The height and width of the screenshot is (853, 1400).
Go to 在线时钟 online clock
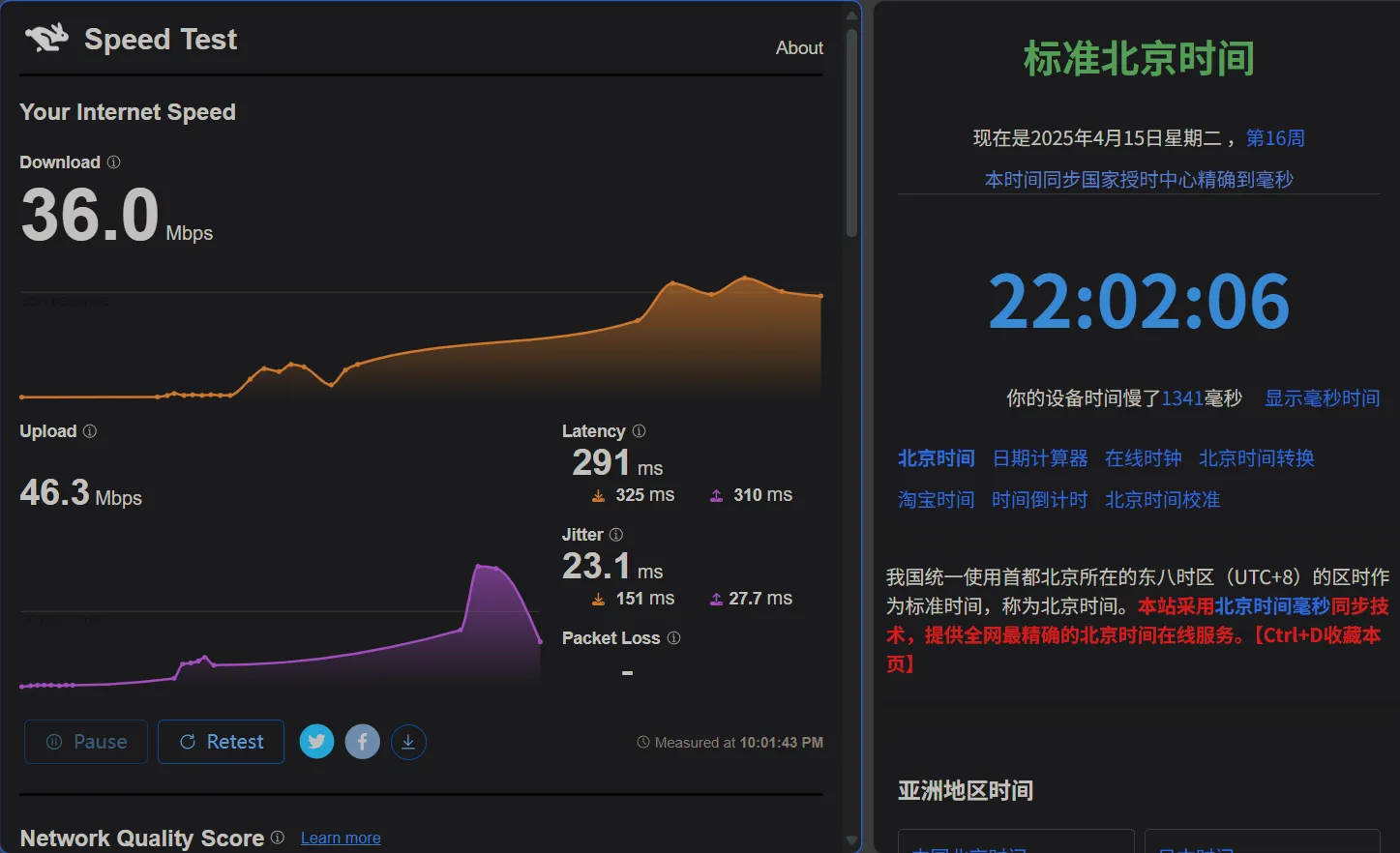click(x=1143, y=458)
